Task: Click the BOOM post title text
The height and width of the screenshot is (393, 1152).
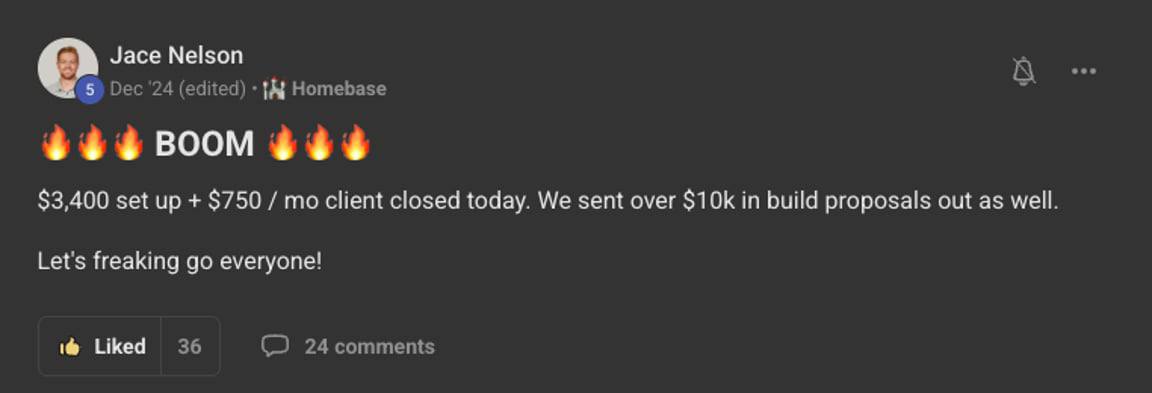Action: click(x=204, y=144)
